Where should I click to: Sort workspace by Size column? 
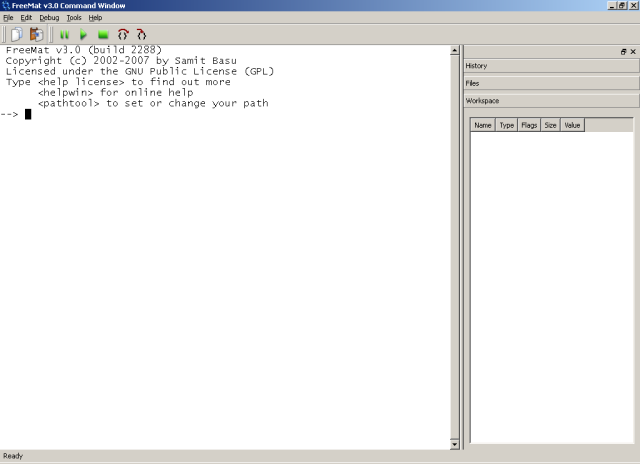tap(550, 125)
